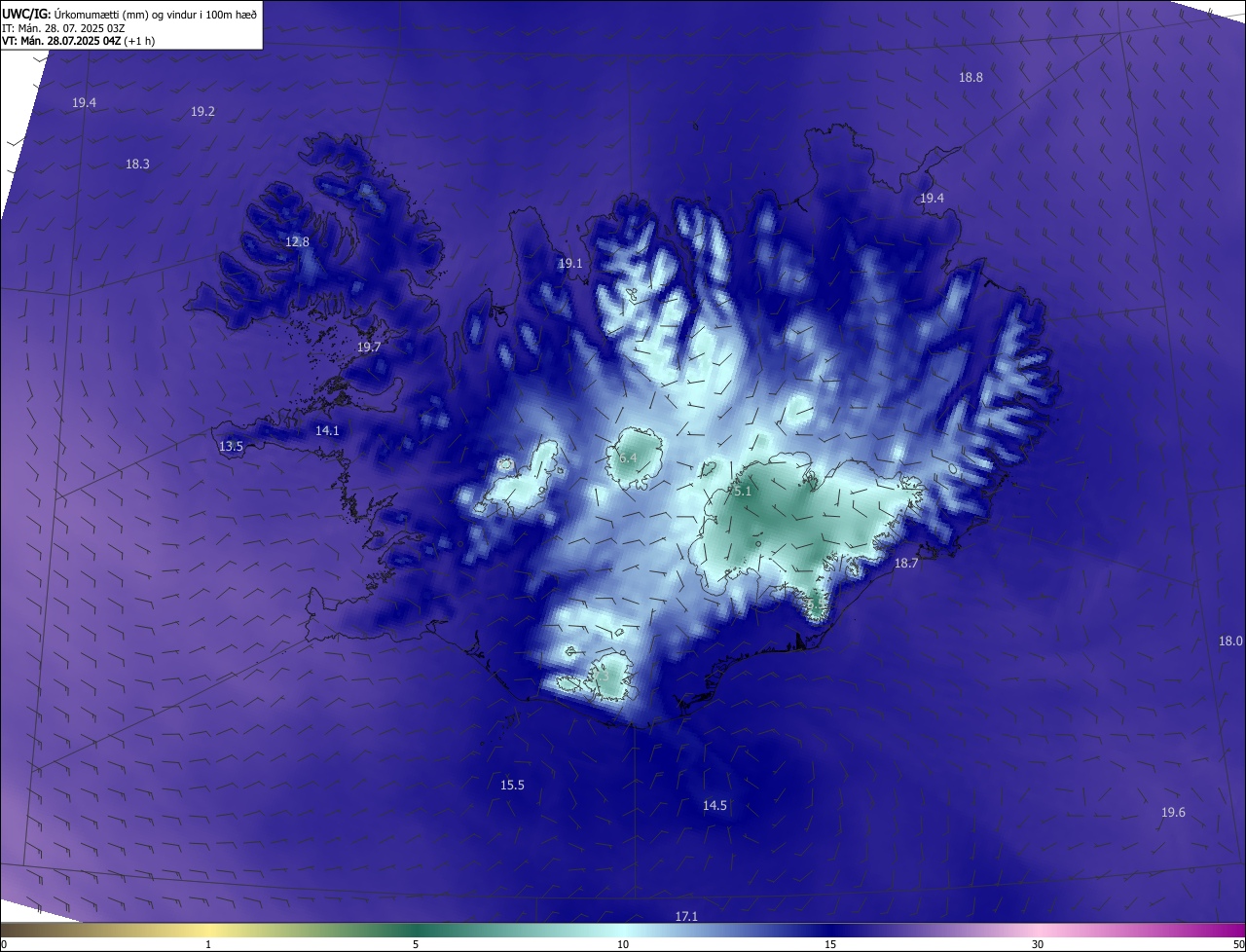1246x952 pixels.
Task: Click the initial time line 'IT: Mán. 28. 07. 2025 03Z'
Action: pyautogui.click(x=63, y=28)
